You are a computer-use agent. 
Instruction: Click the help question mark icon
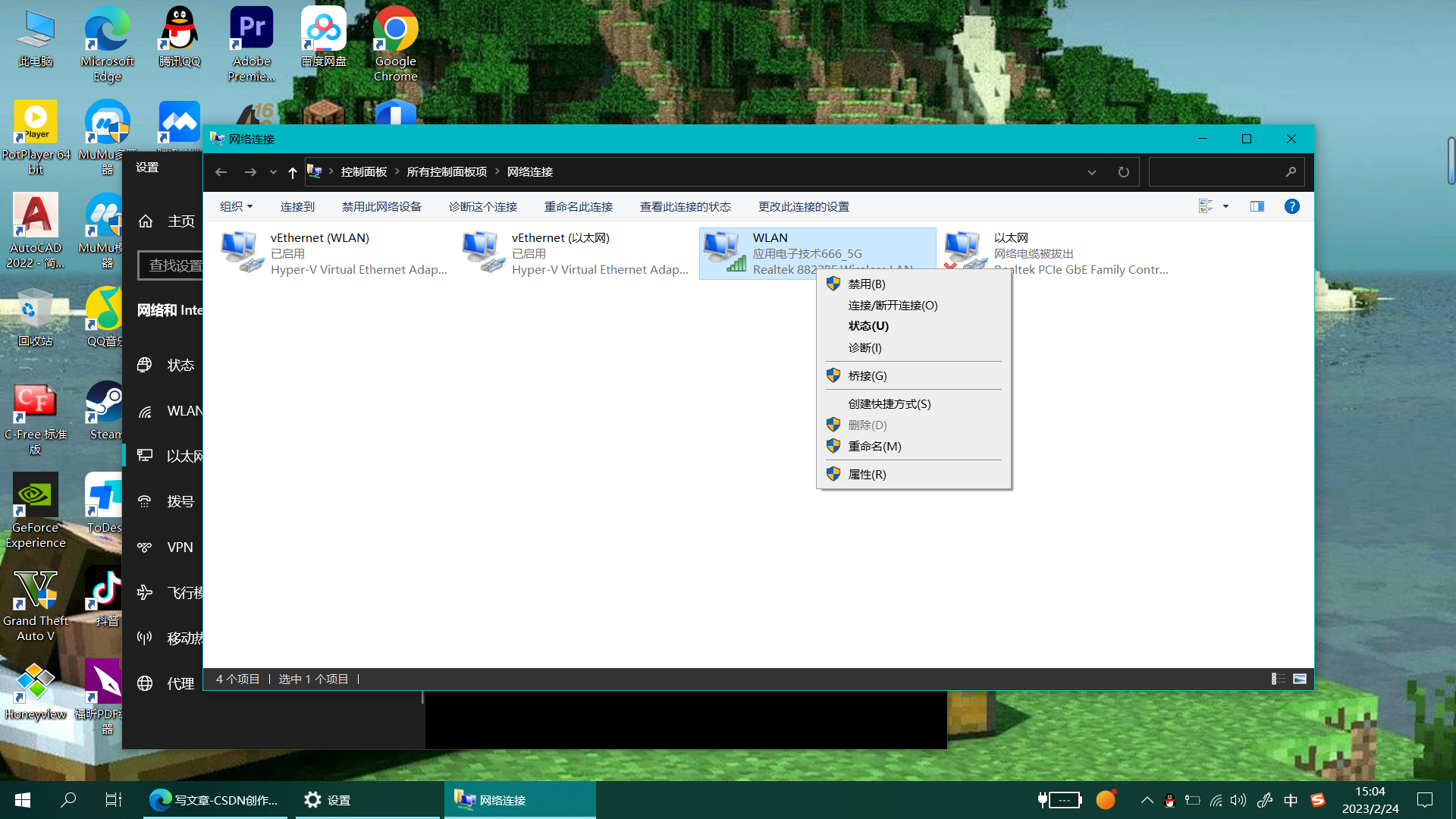tap(1291, 206)
